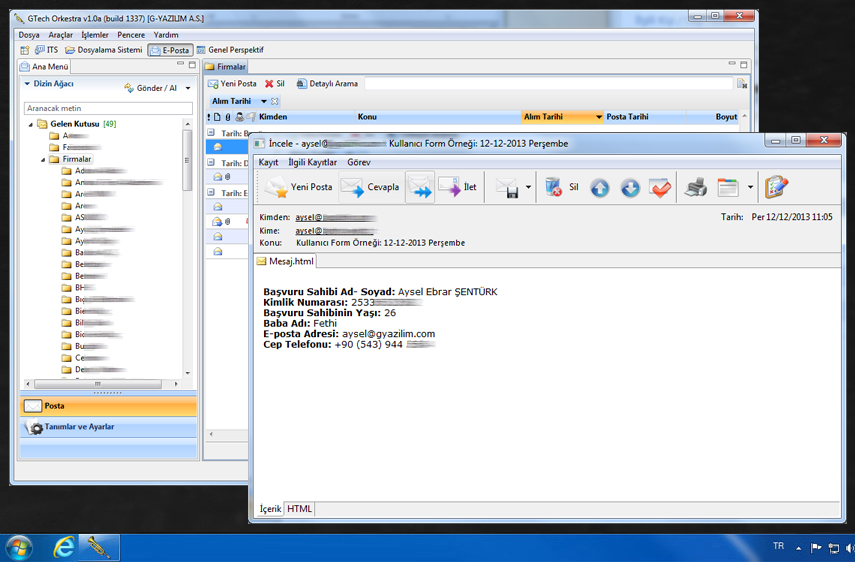Click the red checkmark mark icon
The height and width of the screenshot is (562, 855).
click(660, 189)
